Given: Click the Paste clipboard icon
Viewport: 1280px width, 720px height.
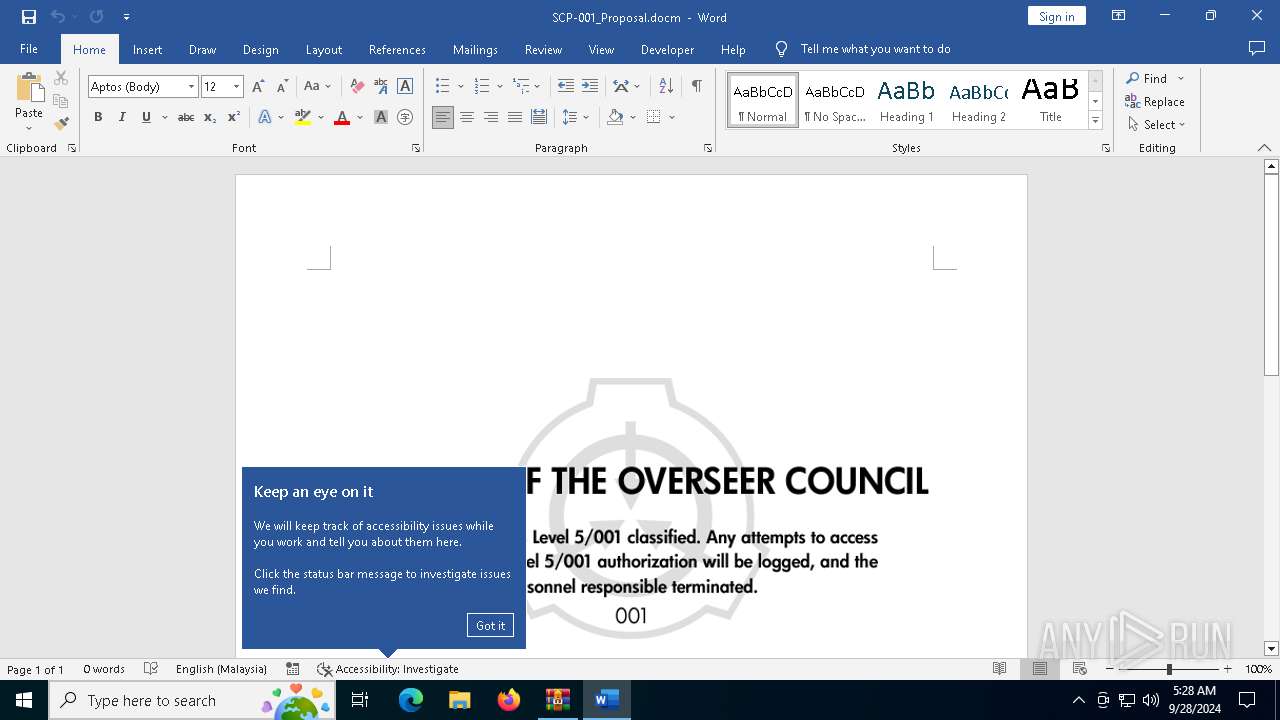Looking at the screenshot, I should 29,90.
